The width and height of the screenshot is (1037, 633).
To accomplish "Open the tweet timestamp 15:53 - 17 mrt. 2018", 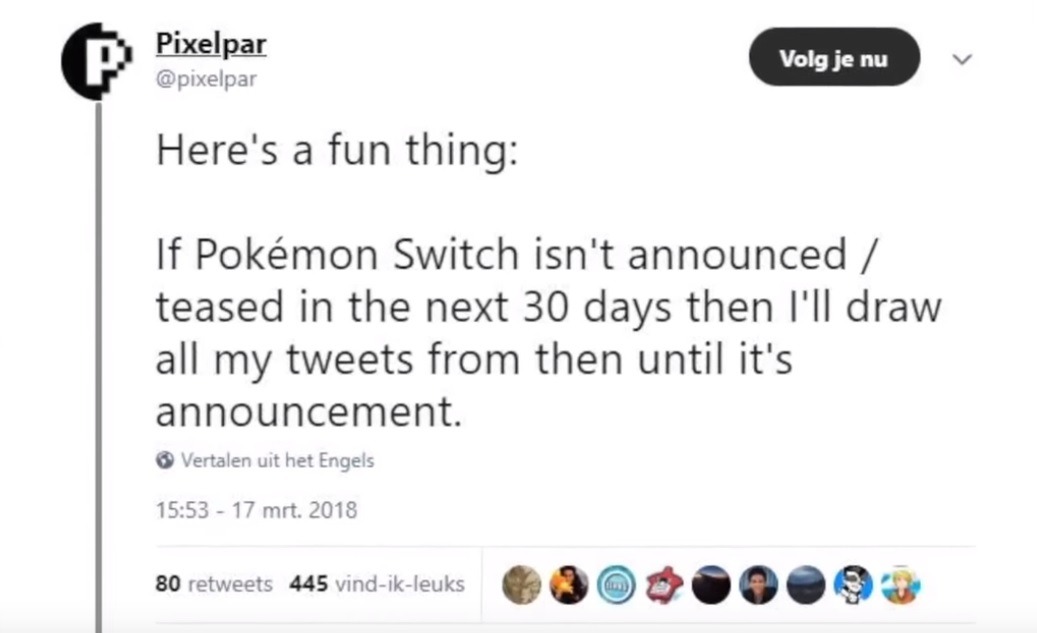I will (x=256, y=511).
